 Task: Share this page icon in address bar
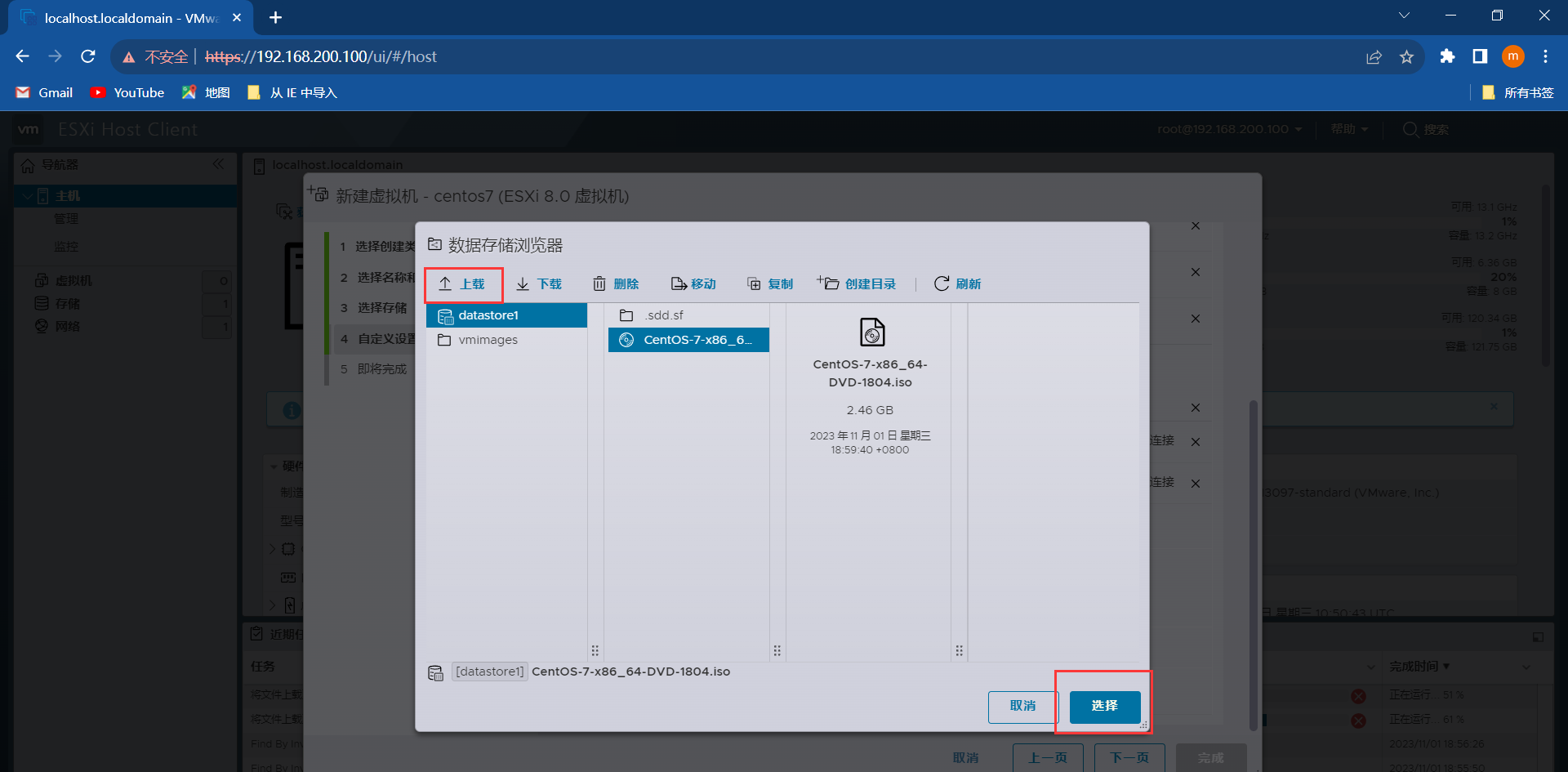(1374, 56)
